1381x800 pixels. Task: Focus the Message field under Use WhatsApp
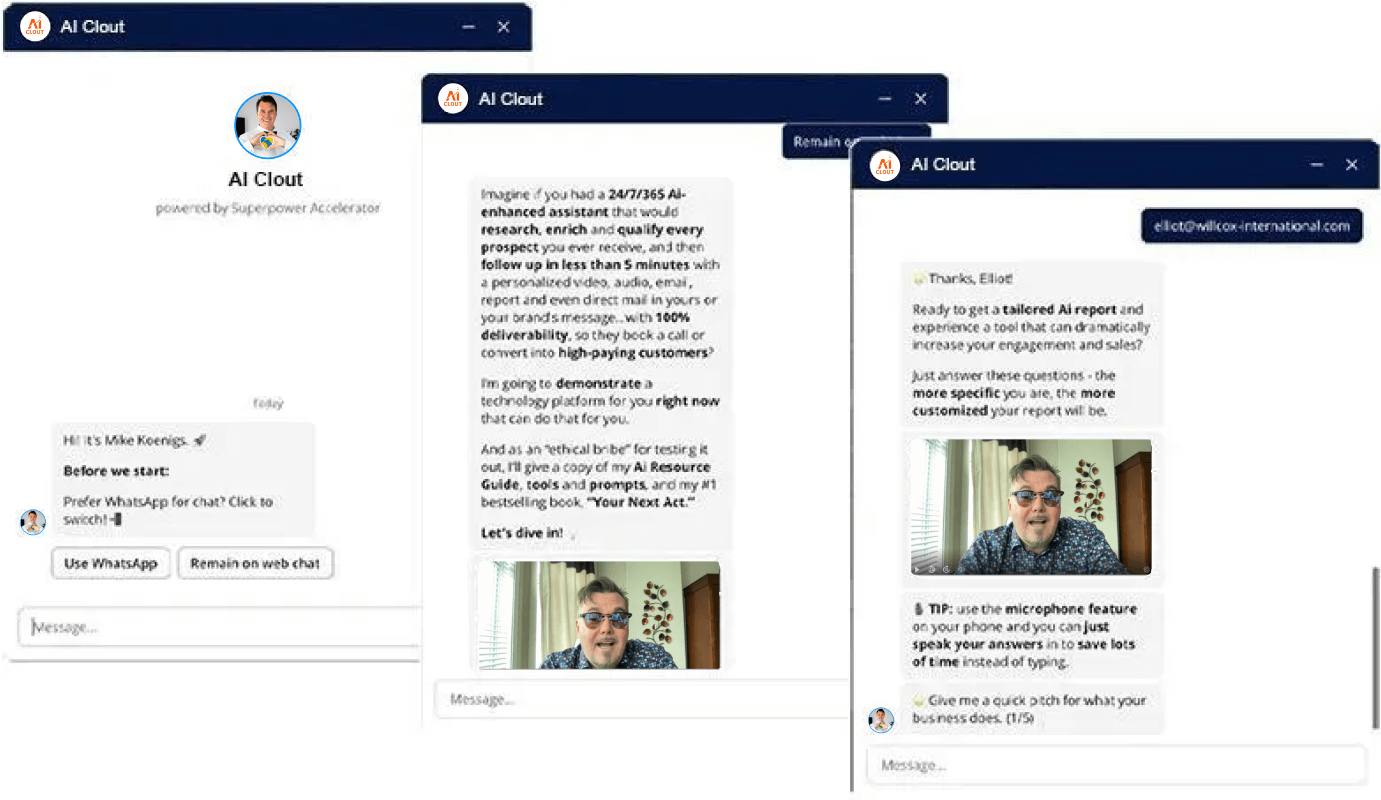(220, 627)
